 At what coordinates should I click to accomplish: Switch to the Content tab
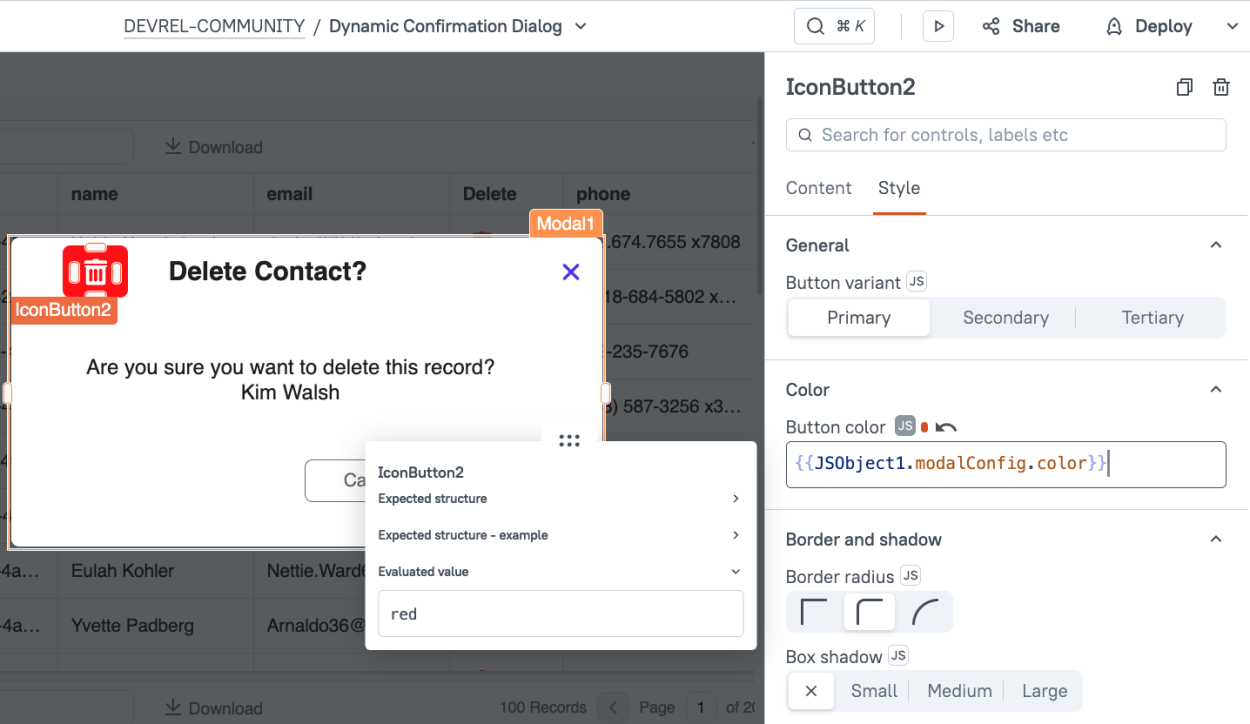pos(818,188)
